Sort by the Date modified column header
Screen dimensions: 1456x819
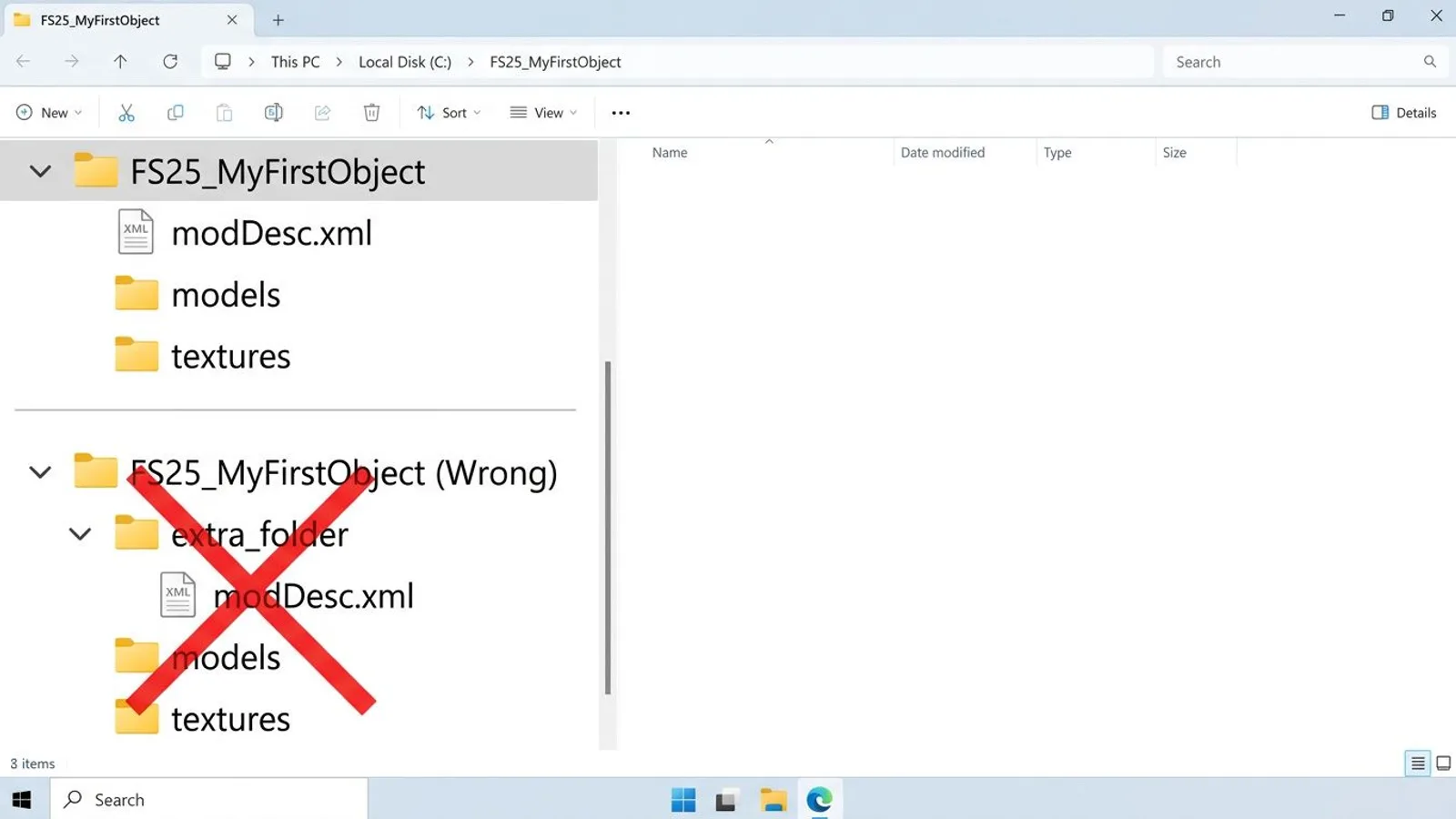pos(943,153)
